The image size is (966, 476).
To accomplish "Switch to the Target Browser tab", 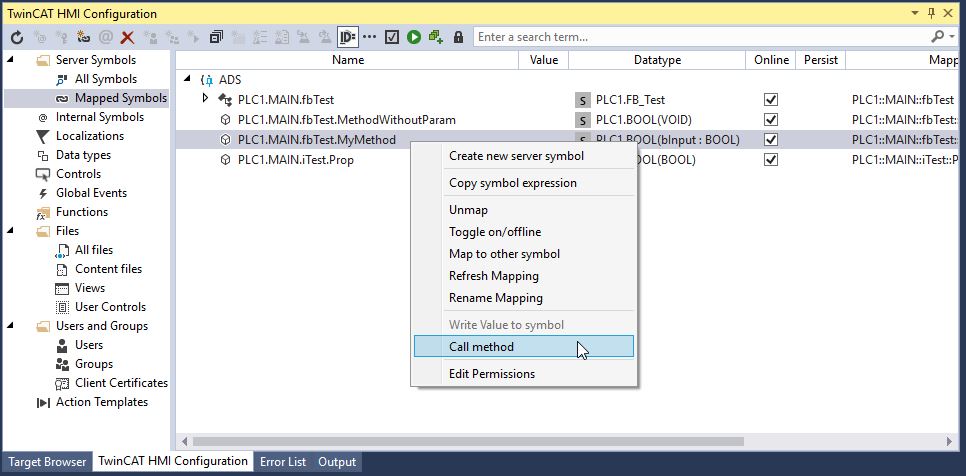I will click(47, 462).
